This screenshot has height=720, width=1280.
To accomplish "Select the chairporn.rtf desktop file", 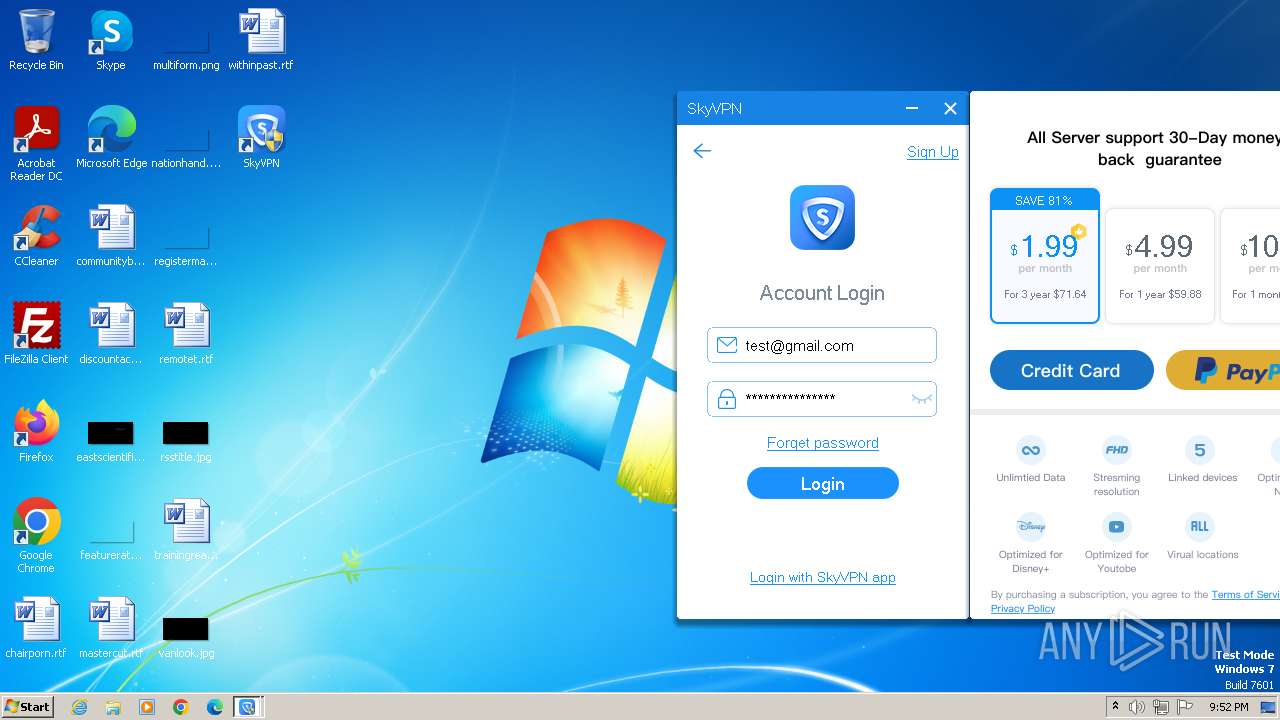I will pos(36,628).
